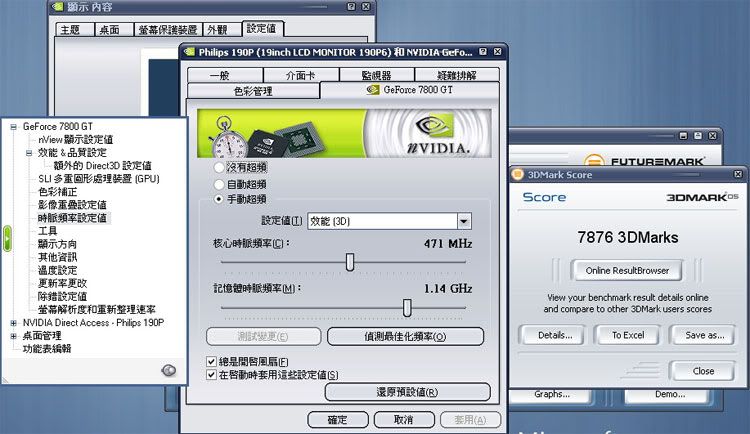
Task: Click the NVIDIA icon in Philips 190P title bar
Action: [189, 52]
